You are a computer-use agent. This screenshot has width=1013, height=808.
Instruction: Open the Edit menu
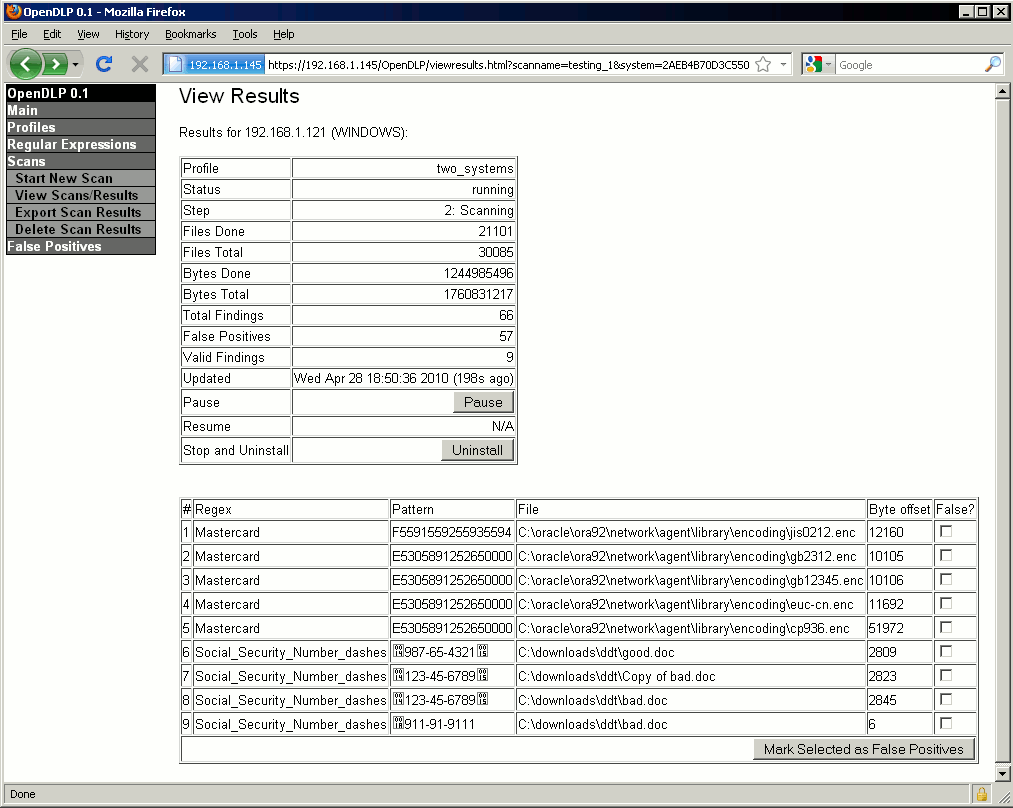coord(52,34)
